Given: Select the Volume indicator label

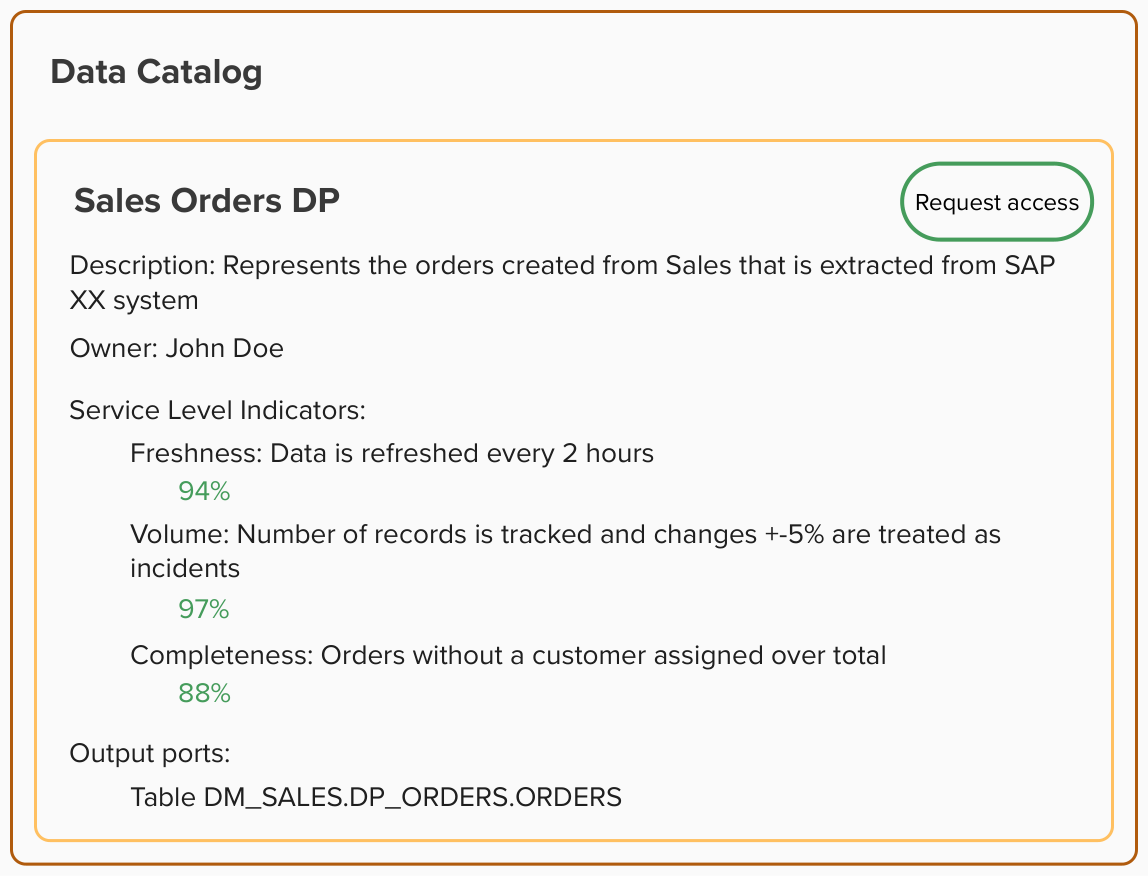Looking at the screenshot, I should pos(179,534).
